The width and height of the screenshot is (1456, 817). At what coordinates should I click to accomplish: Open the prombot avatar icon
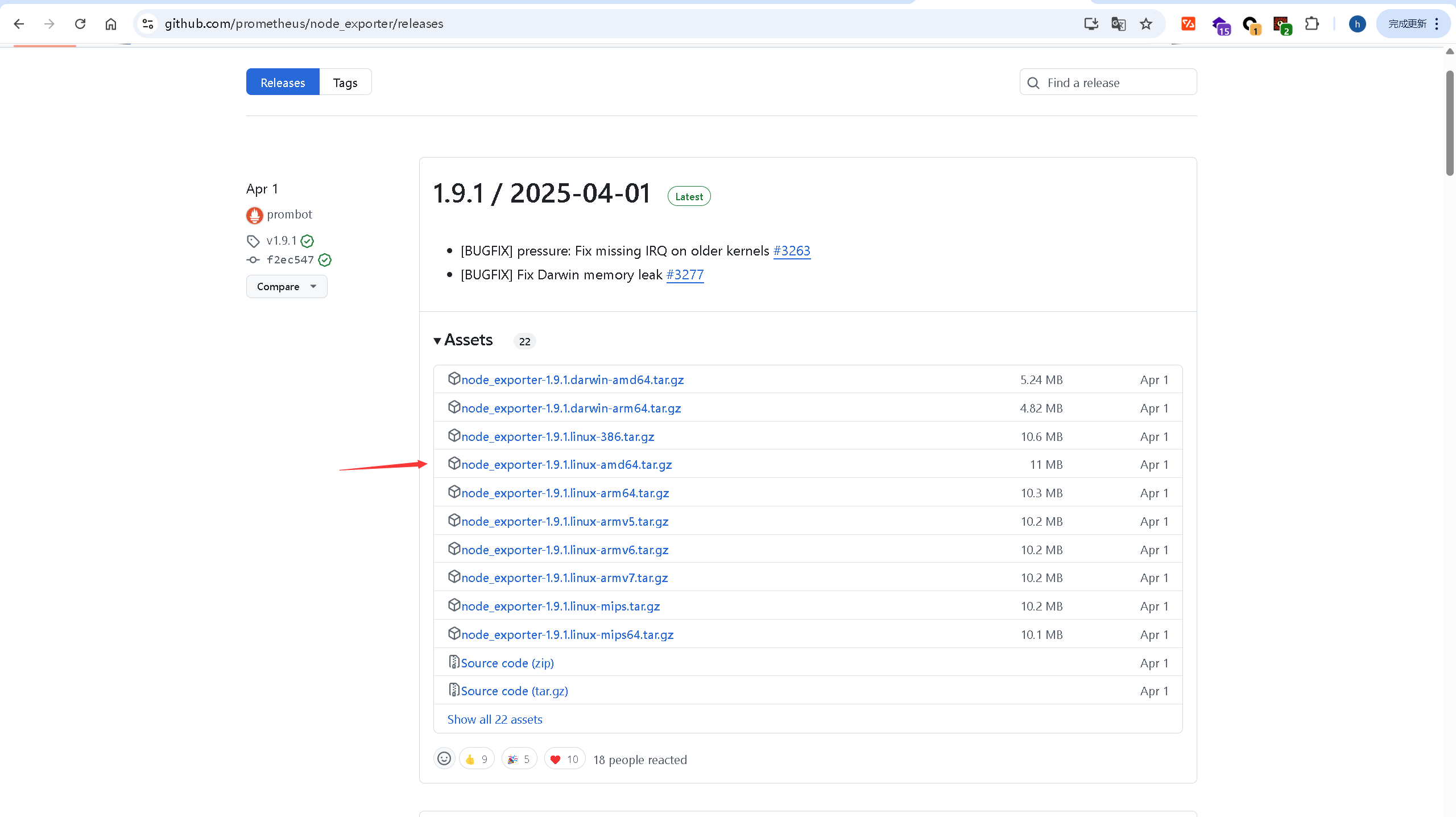point(254,215)
